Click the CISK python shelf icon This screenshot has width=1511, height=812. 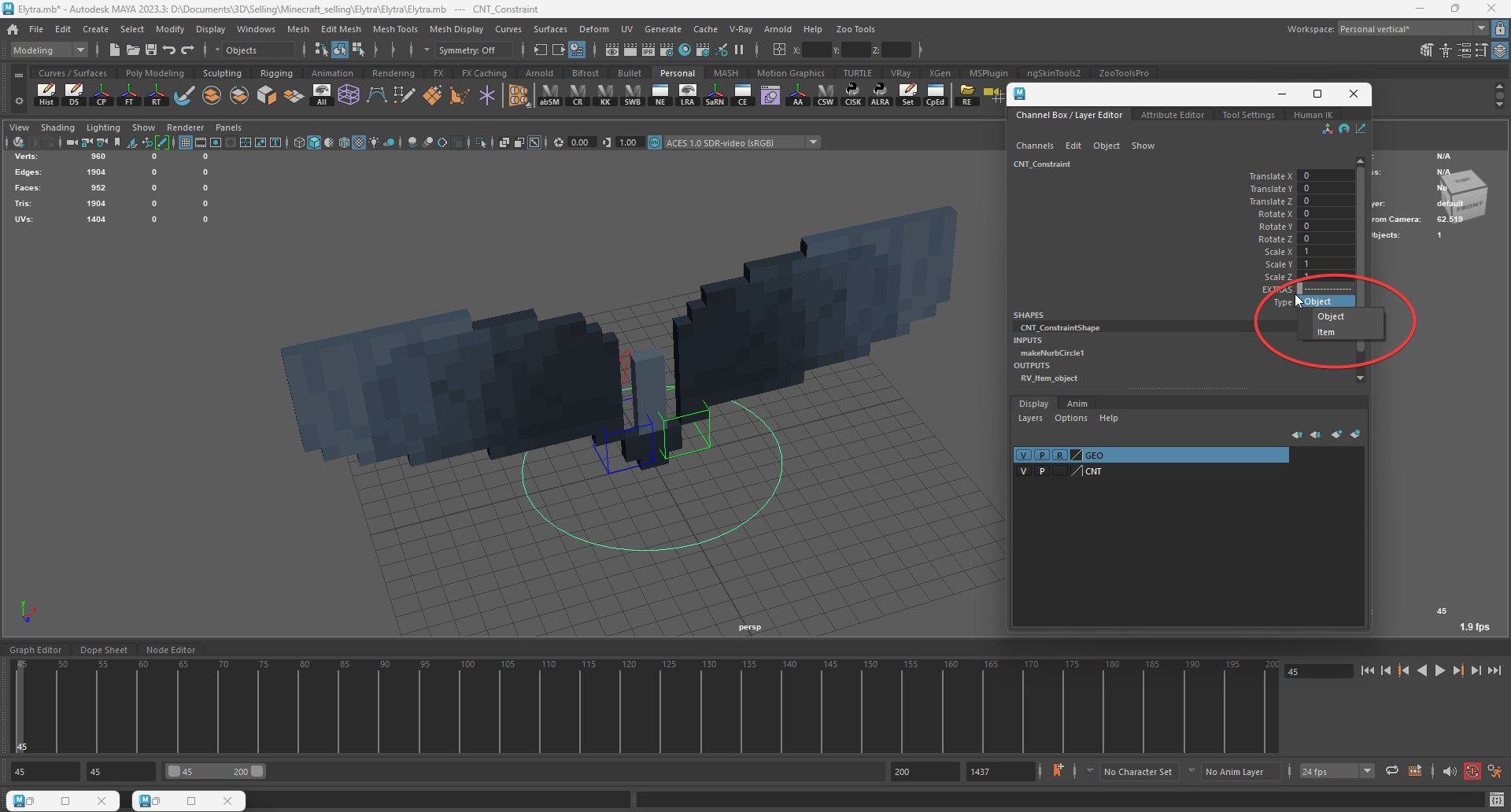(x=852, y=95)
